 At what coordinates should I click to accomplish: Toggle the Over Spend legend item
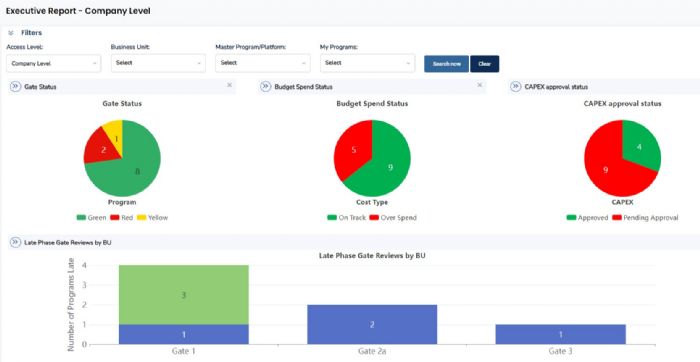[393, 218]
